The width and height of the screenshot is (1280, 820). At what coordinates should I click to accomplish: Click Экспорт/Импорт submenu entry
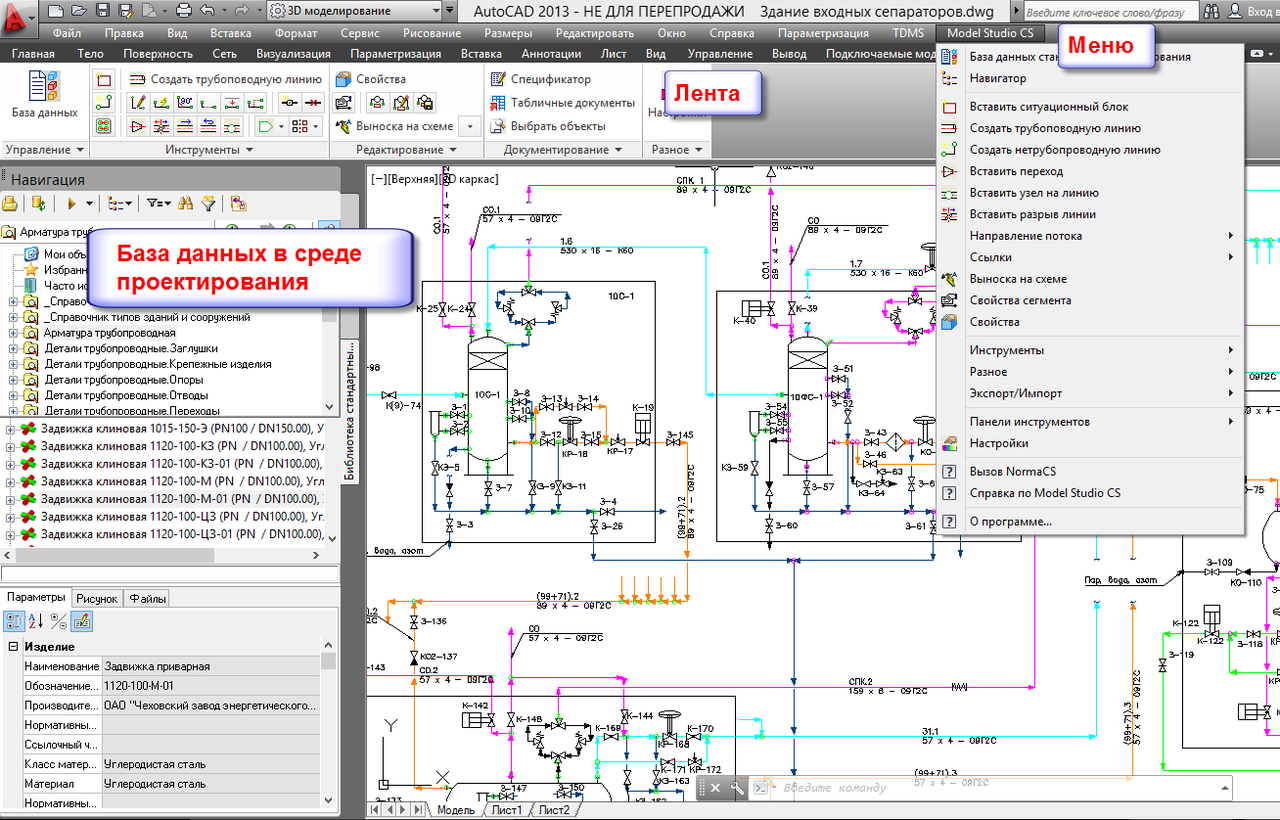[1090, 393]
